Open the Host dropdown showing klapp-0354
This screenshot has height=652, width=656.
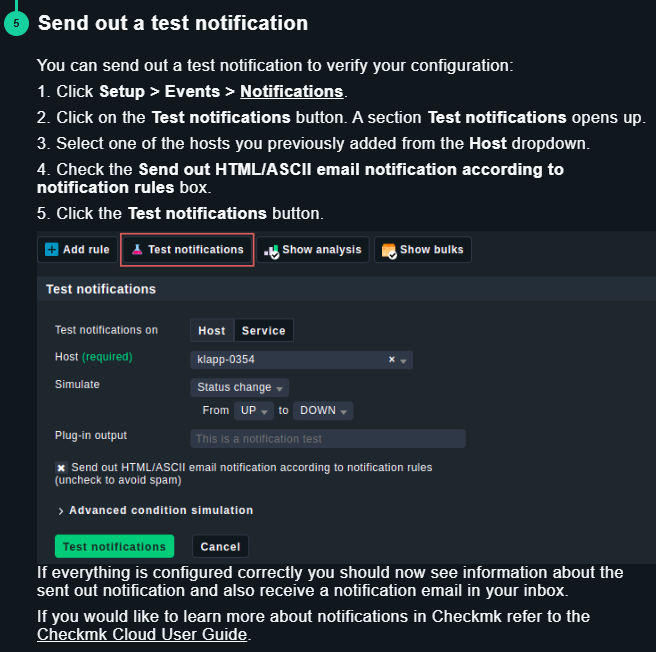(x=300, y=359)
